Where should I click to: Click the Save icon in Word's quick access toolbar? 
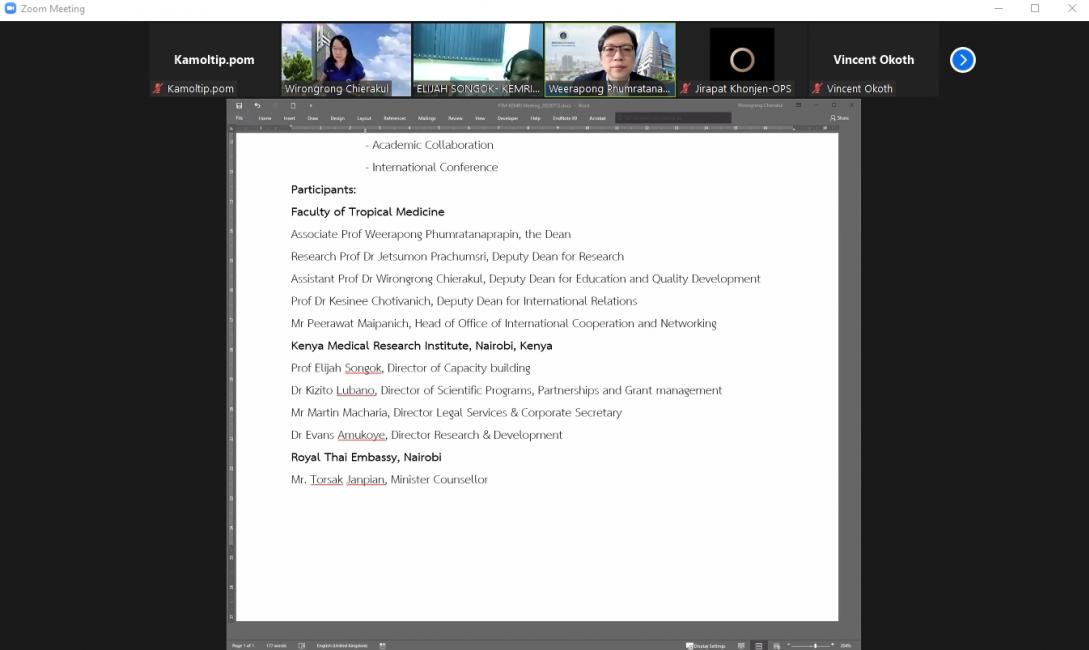(x=239, y=106)
